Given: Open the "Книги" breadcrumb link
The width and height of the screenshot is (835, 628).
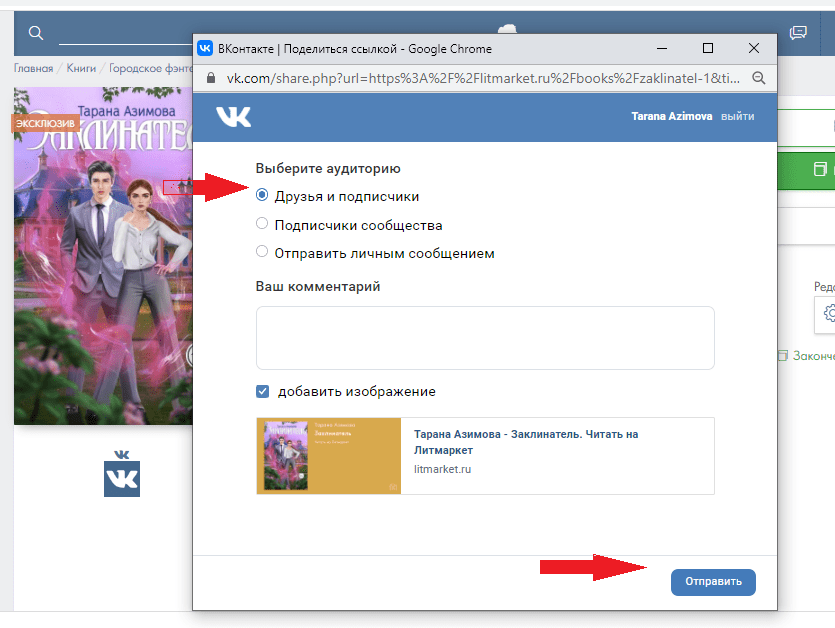Looking at the screenshot, I should [x=82, y=69].
